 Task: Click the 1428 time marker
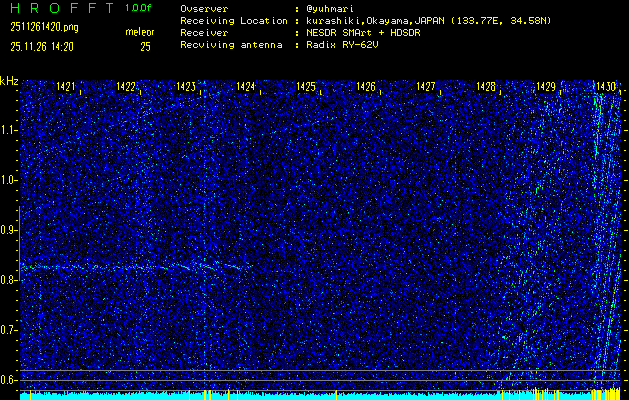[x=486, y=87]
